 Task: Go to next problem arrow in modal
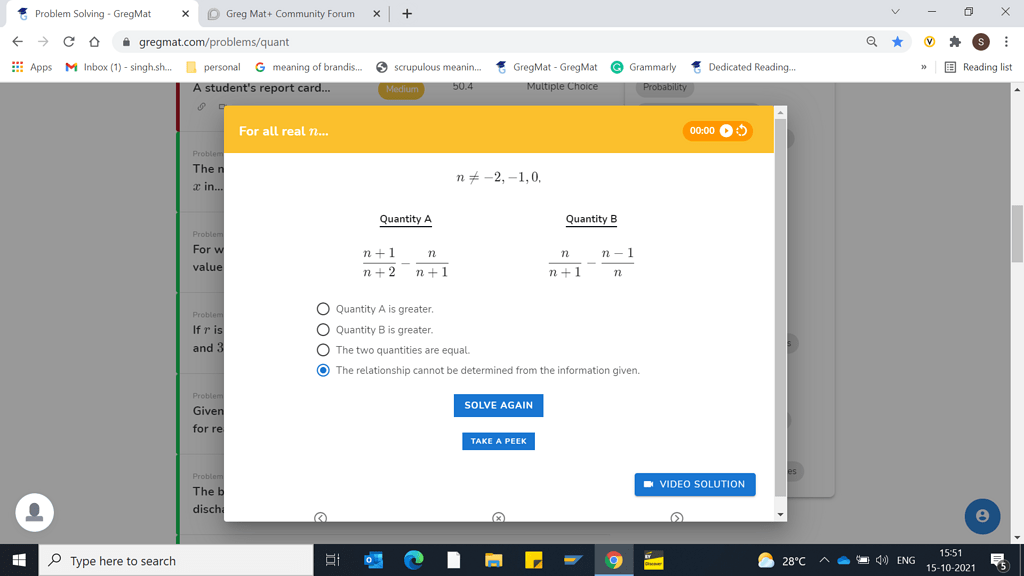click(x=677, y=517)
